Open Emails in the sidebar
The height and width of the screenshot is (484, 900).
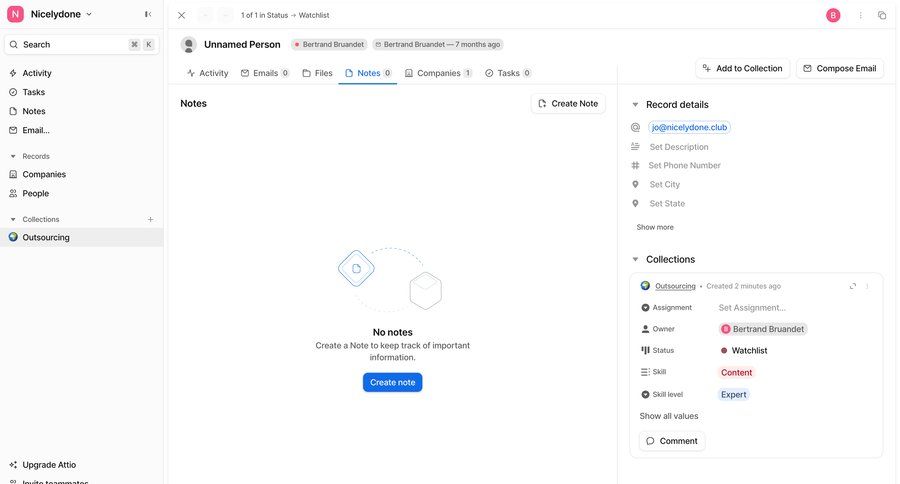(x=36, y=130)
